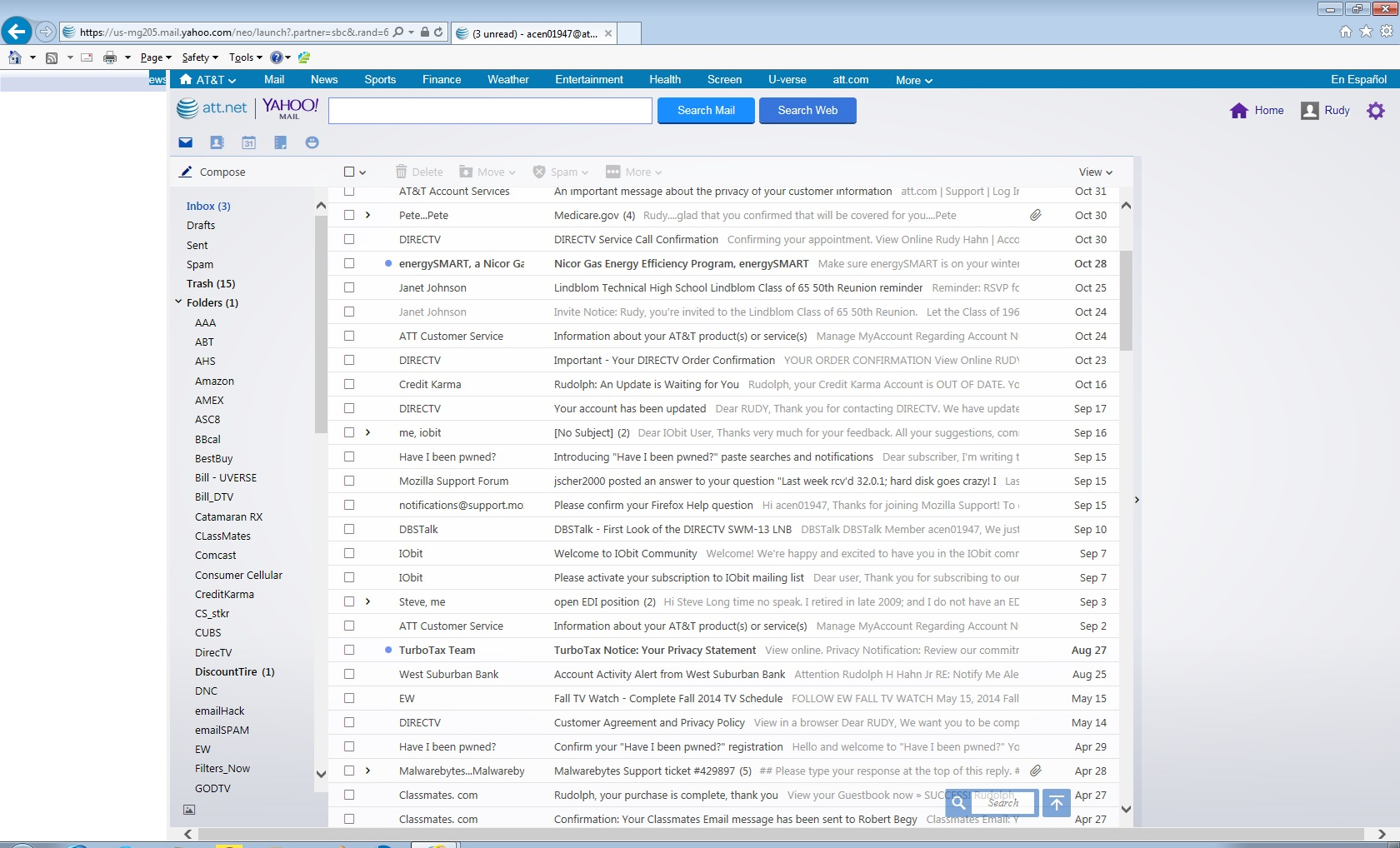Click the back-to-top arrow button
1400x848 pixels.
click(x=1057, y=803)
